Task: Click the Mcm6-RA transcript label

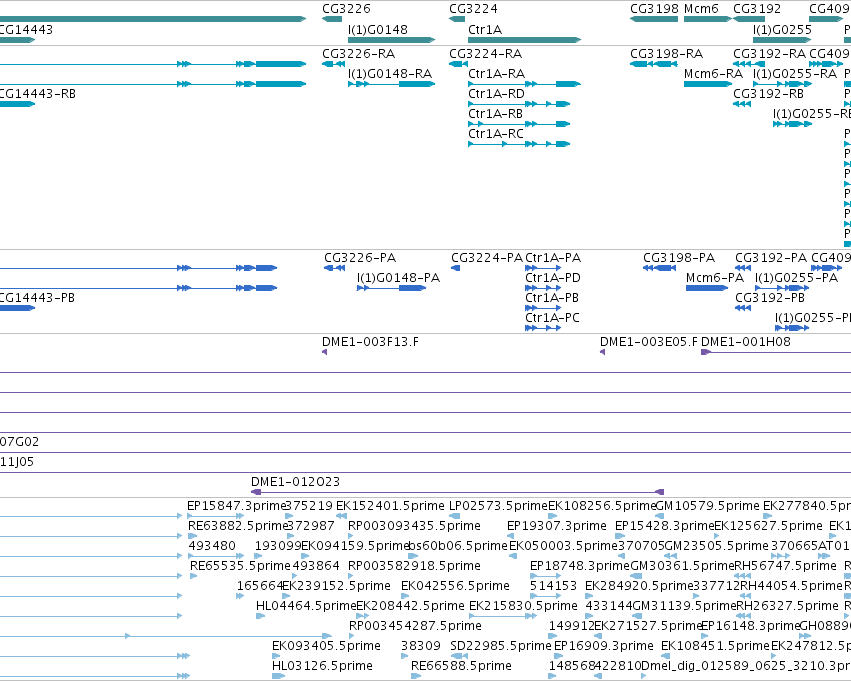Action: click(714, 73)
